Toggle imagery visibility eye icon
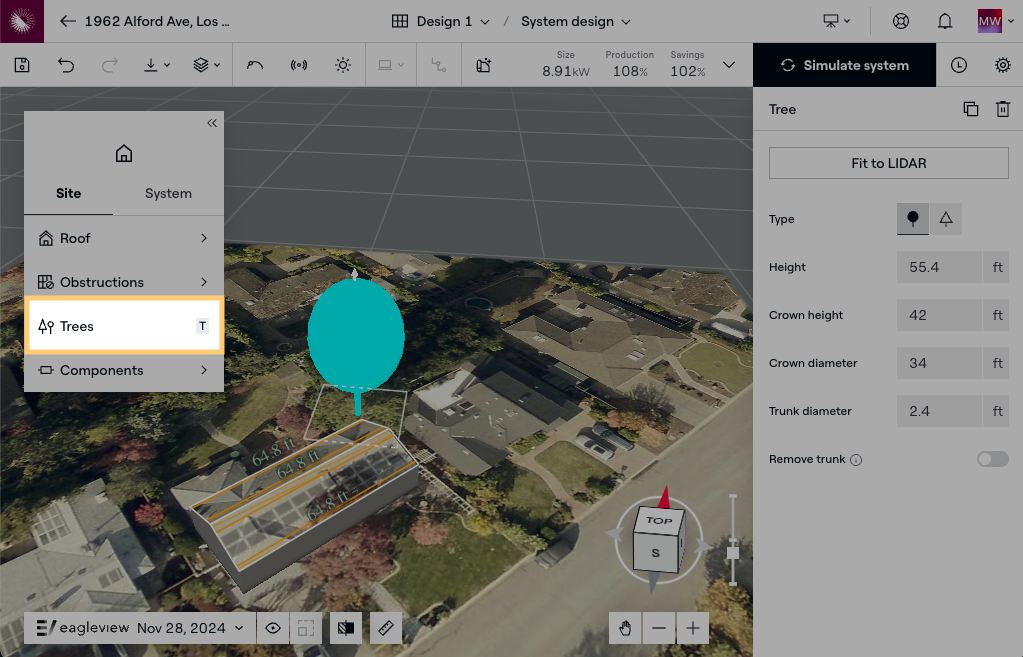Image resolution: width=1023 pixels, height=657 pixels. [x=272, y=628]
